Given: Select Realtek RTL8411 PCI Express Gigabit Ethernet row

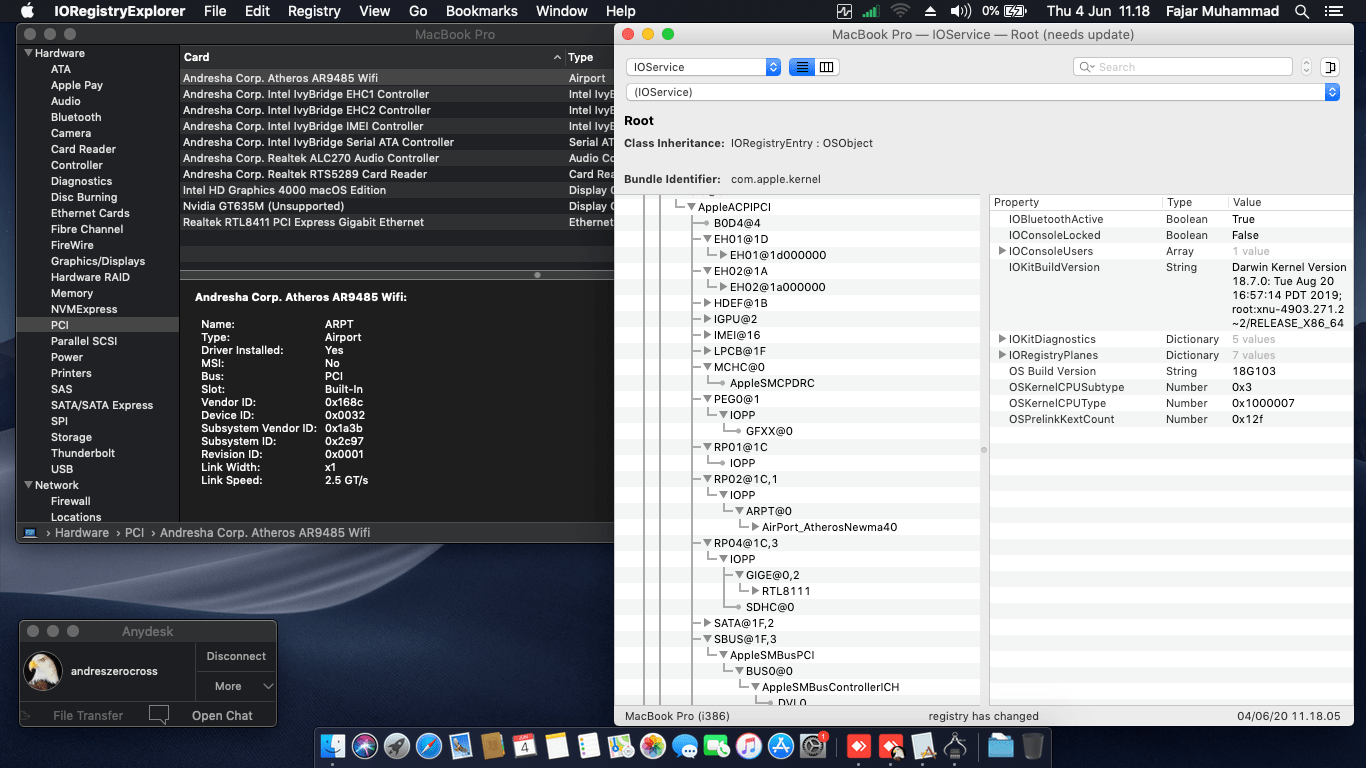Looking at the screenshot, I should point(398,222).
